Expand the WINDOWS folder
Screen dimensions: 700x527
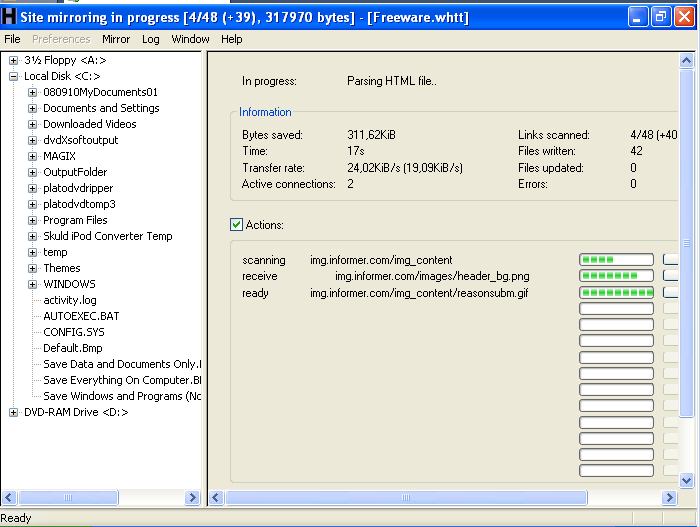click(x=32, y=284)
